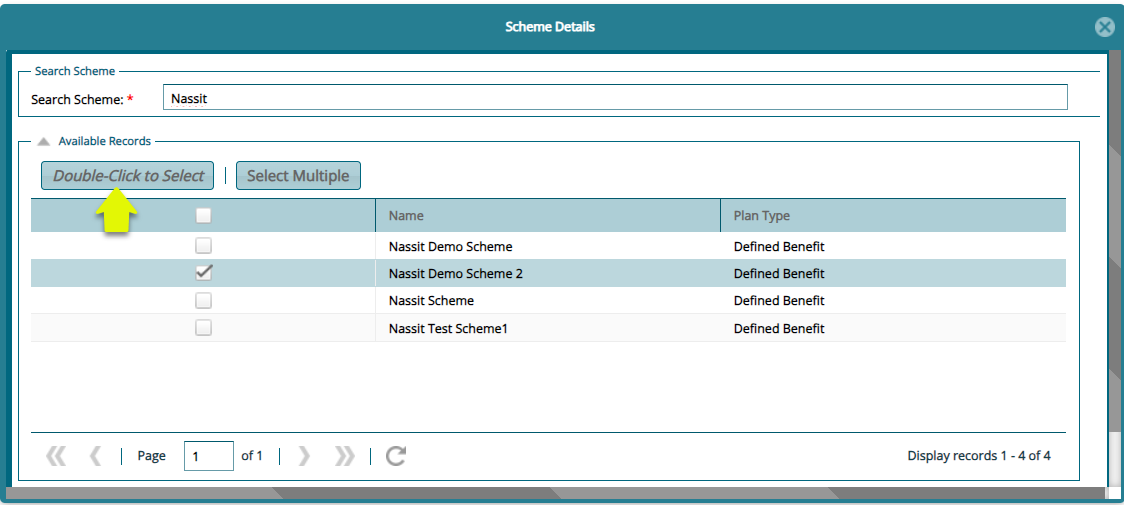
Task: Click the Select Multiple button
Action: [x=298, y=176]
